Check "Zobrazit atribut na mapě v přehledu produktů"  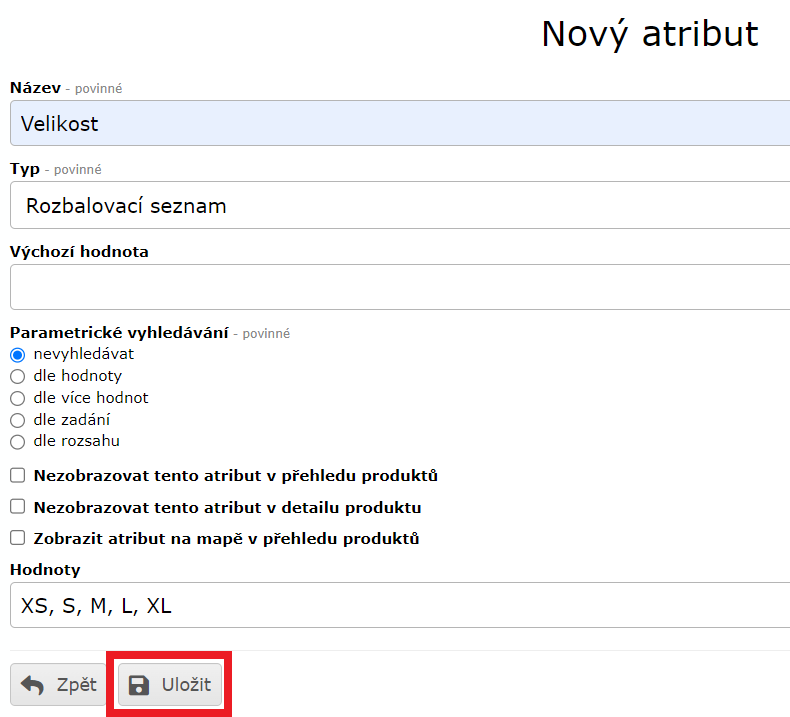point(17,538)
